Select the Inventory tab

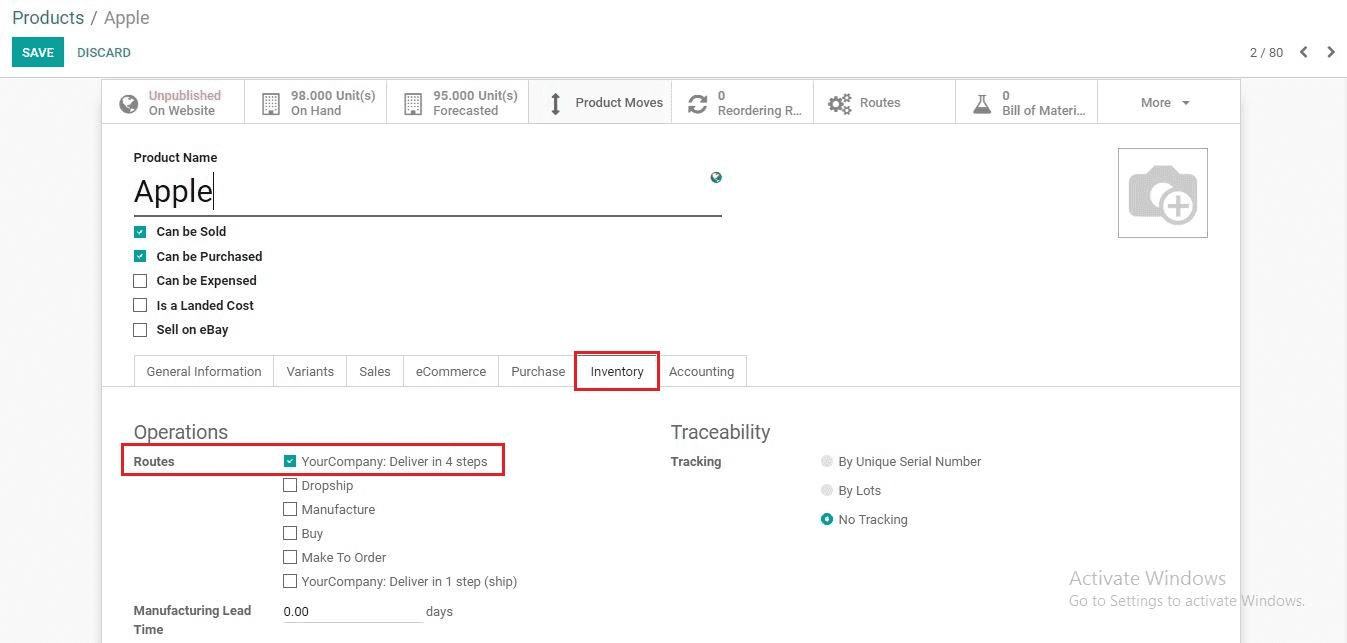pyautogui.click(x=617, y=371)
